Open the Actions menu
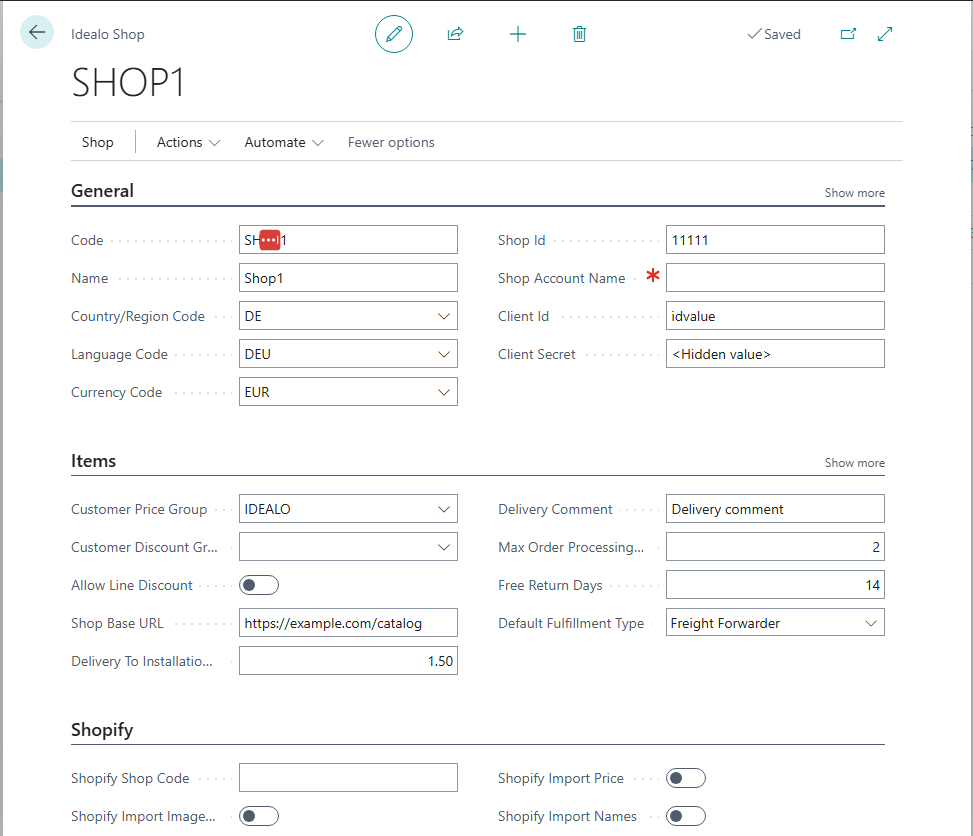Viewport: 973px width, 836px height. 188,142
